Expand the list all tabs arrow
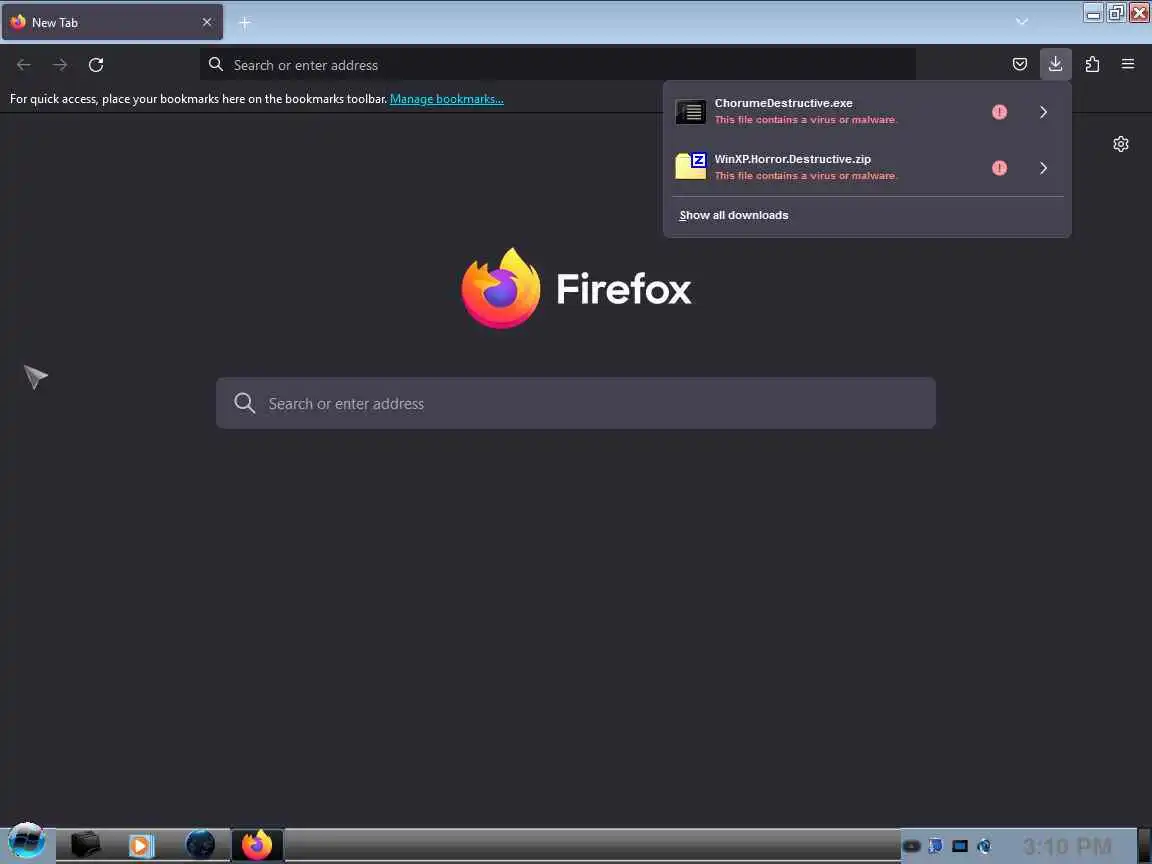This screenshot has width=1152, height=864. (1021, 22)
